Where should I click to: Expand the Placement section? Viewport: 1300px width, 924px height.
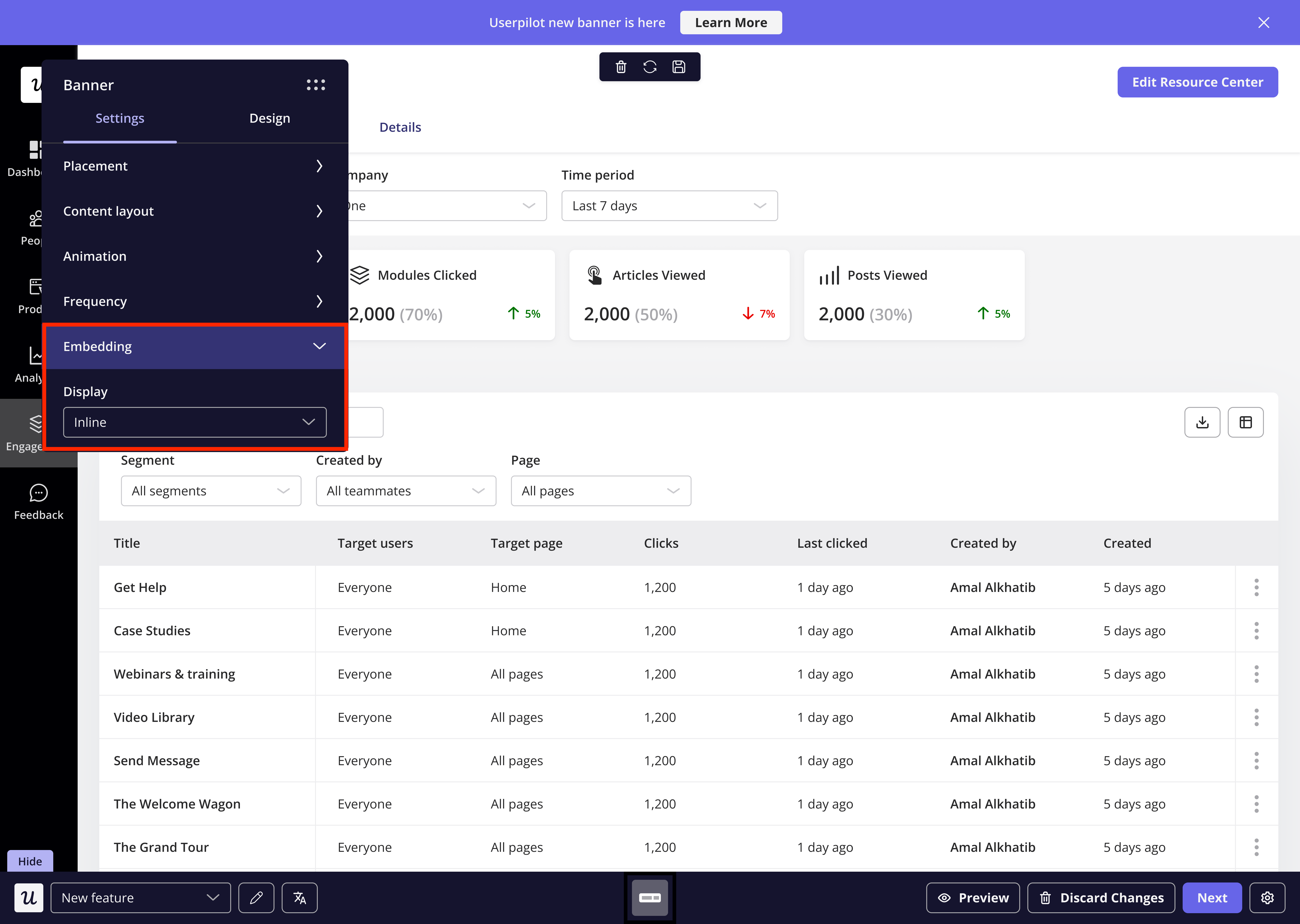pos(195,166)
